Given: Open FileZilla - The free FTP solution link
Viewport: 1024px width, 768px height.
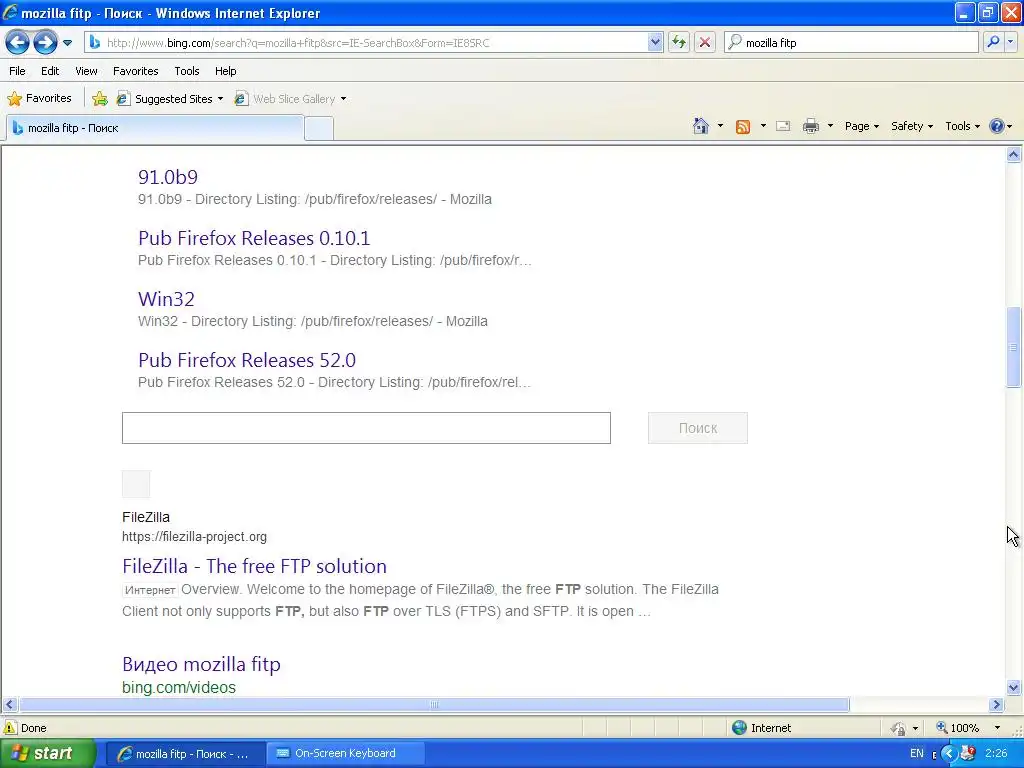Looking at the screenshot, I should [254, 566].
